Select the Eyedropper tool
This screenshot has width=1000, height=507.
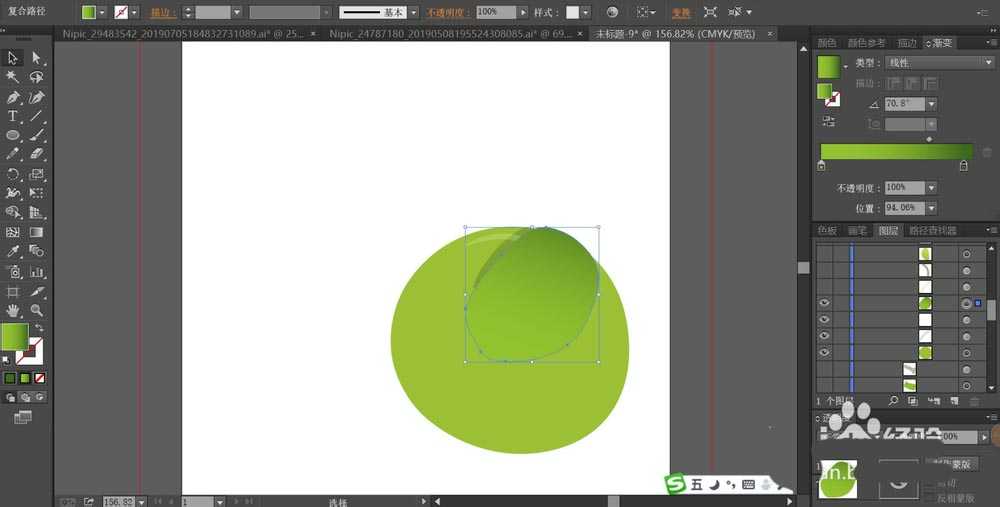pyautogui.click(x=13, y=251)
